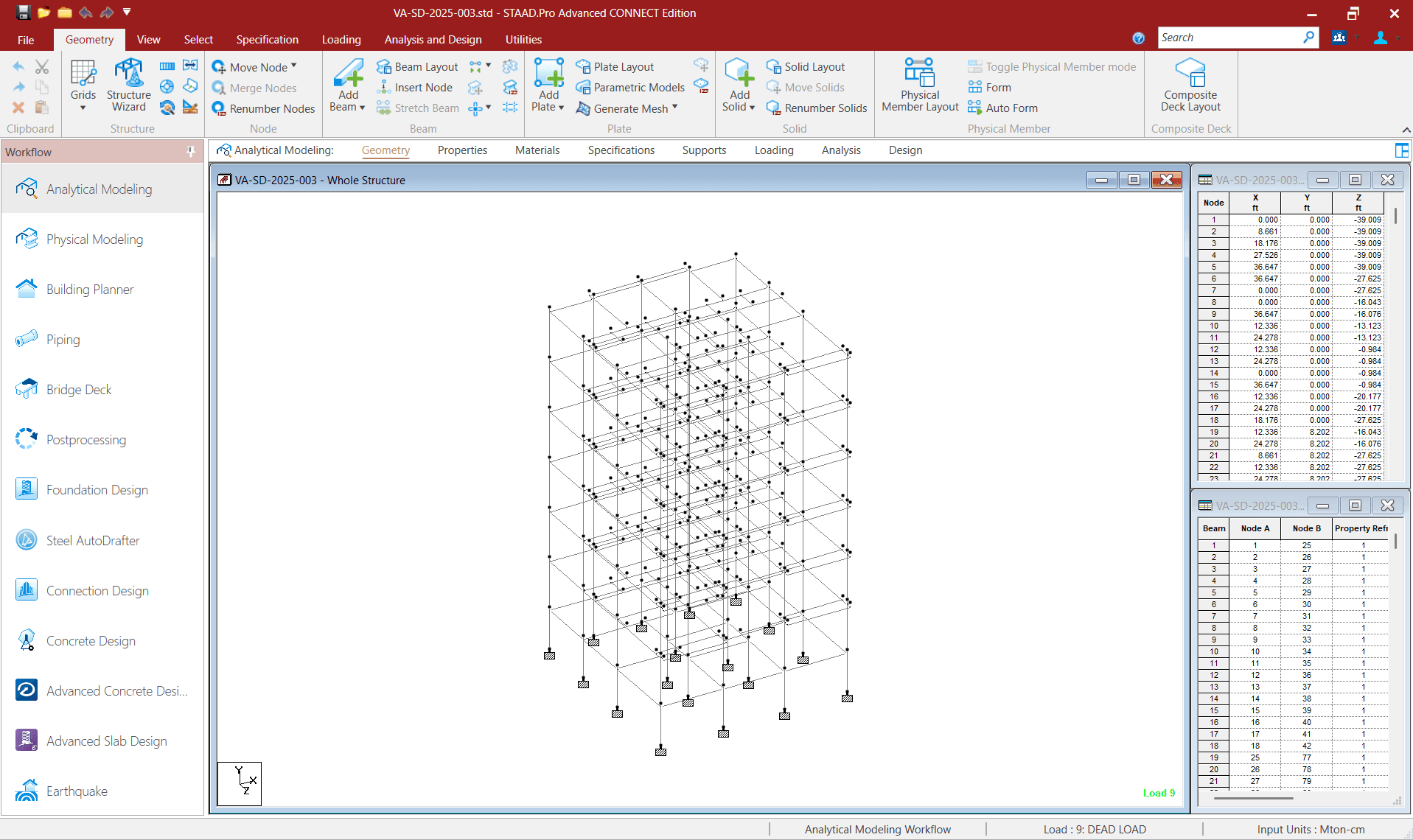Launch Parametric Models
The height and width of the screenshot is (840, 1413).
tap(630, 88)
